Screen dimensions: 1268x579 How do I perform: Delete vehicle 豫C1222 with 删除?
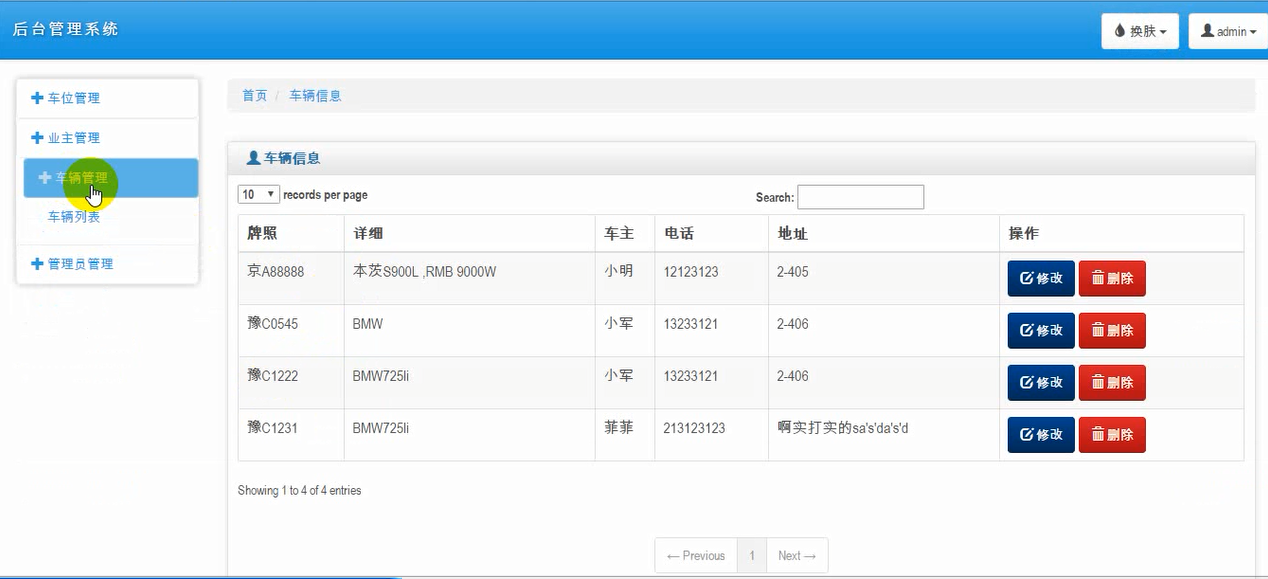click(1112, 382)
